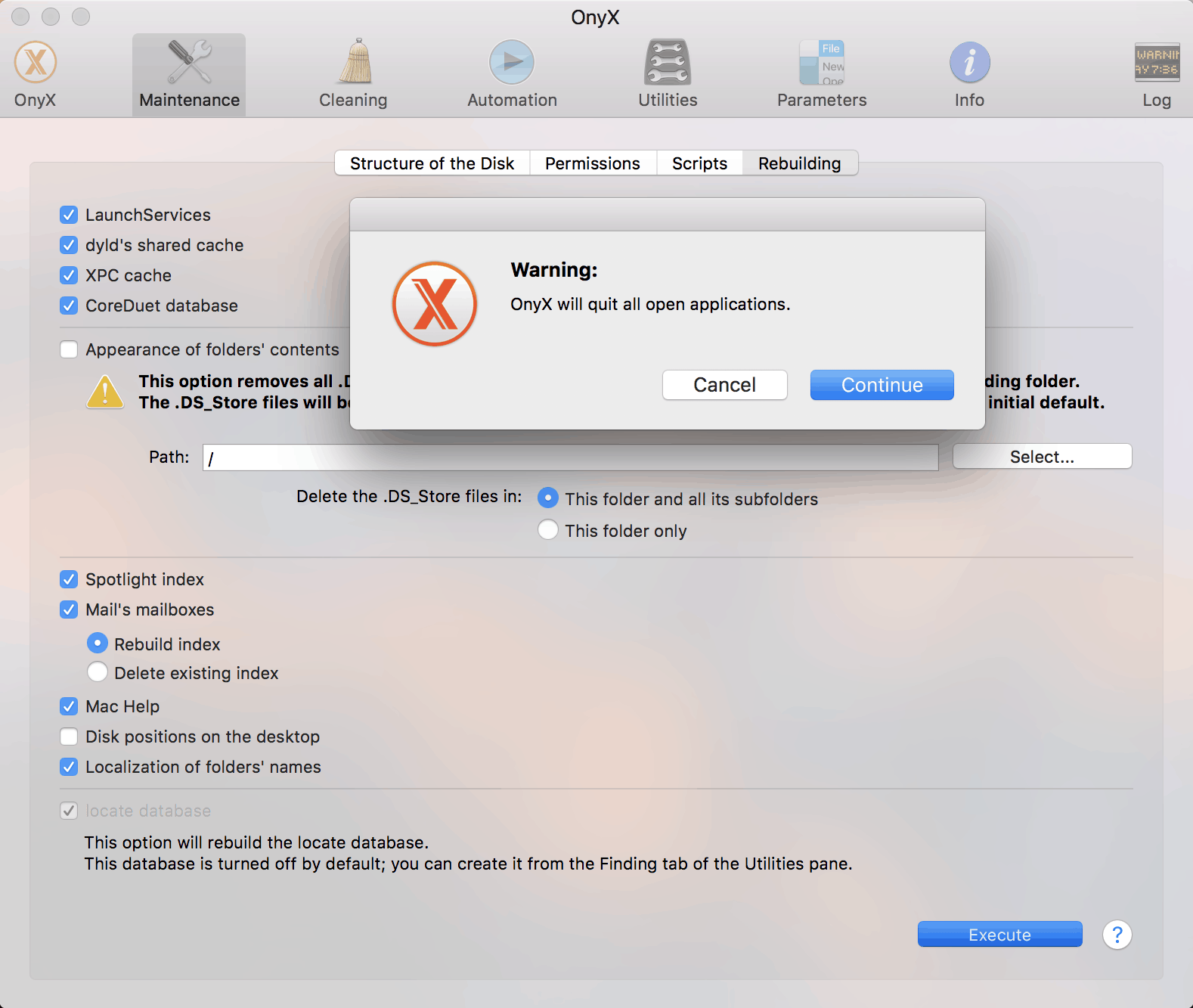
Task: Open the OnyX toolbar pane
Action: point(35,74)
